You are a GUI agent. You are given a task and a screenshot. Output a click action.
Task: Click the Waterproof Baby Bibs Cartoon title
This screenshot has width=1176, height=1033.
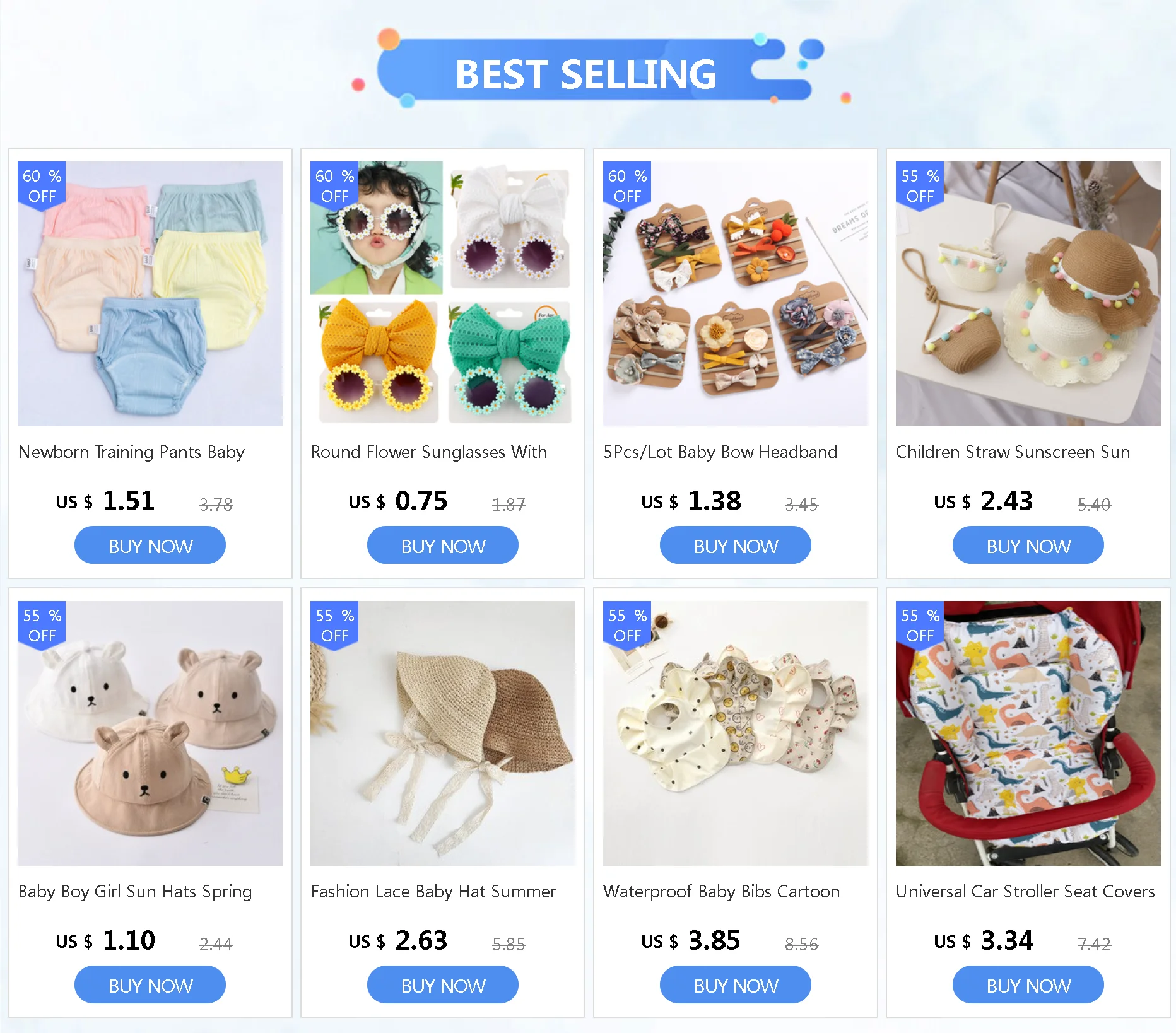click(x=721, y=892)
